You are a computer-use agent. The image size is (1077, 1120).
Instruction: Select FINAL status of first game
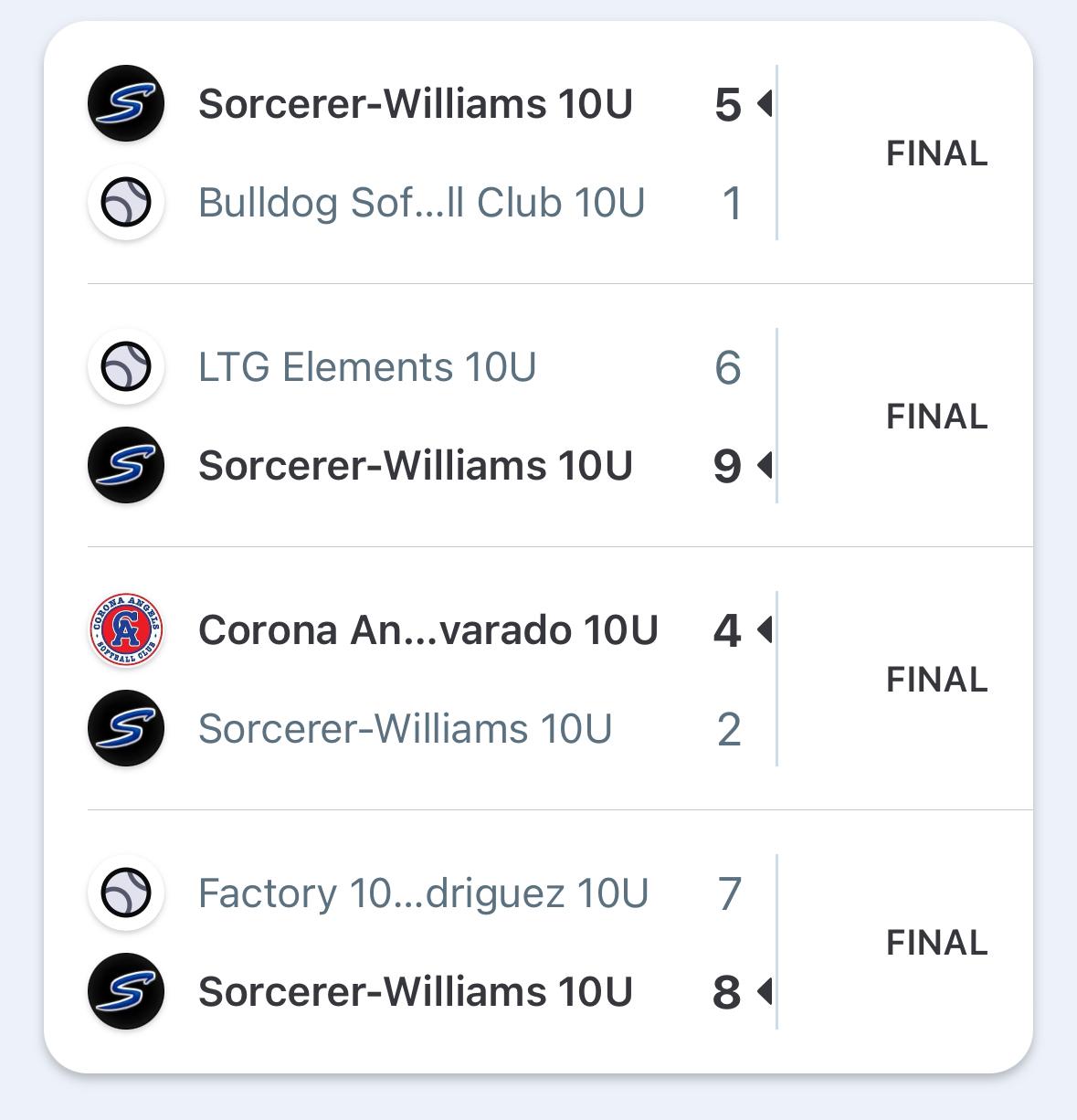937,153
